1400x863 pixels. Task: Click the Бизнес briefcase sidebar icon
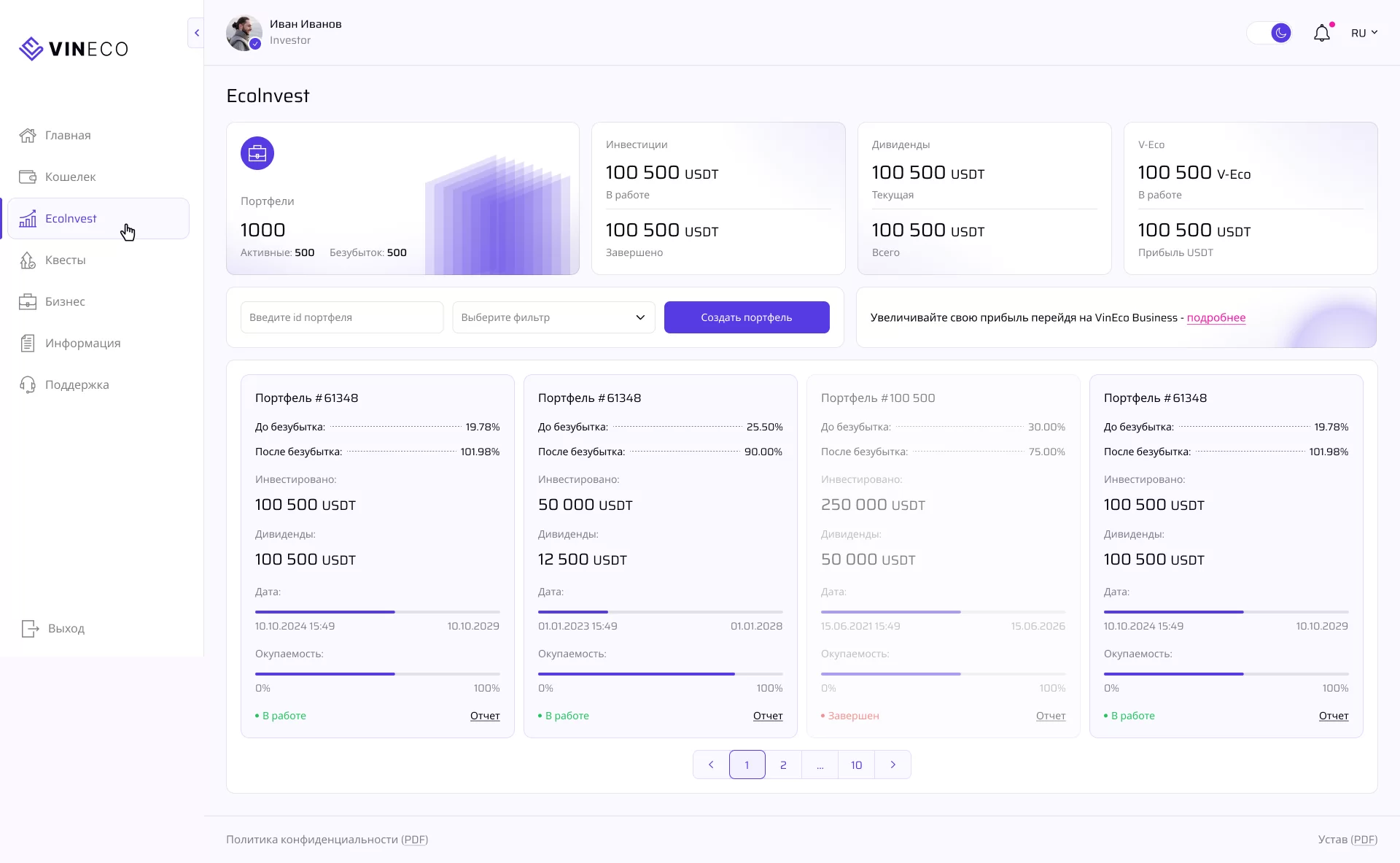(x=28, y=302)
